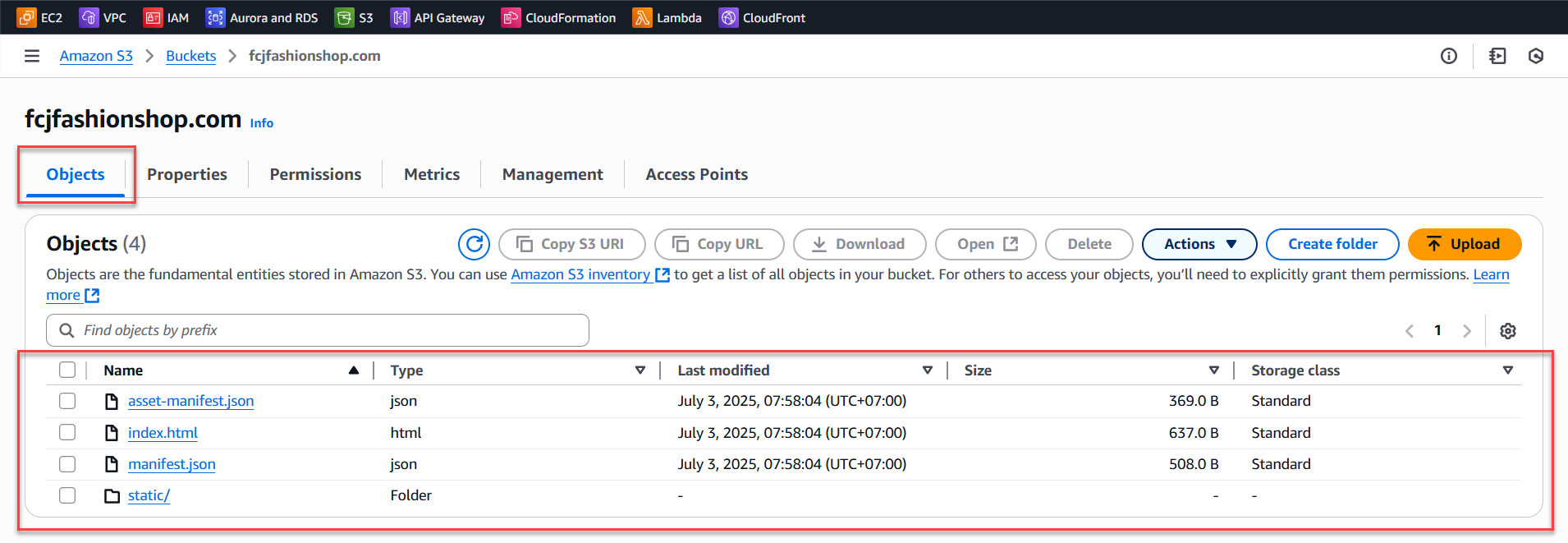Open table preferences gear icon

tap(1508, 331)
